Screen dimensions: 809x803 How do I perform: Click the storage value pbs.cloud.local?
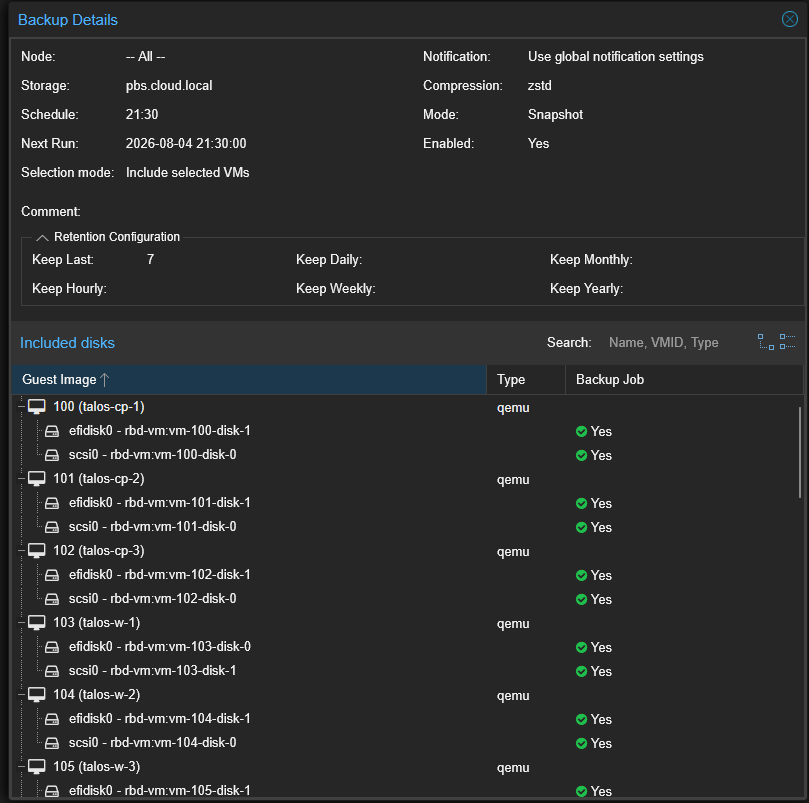click(x=169, y=86)
